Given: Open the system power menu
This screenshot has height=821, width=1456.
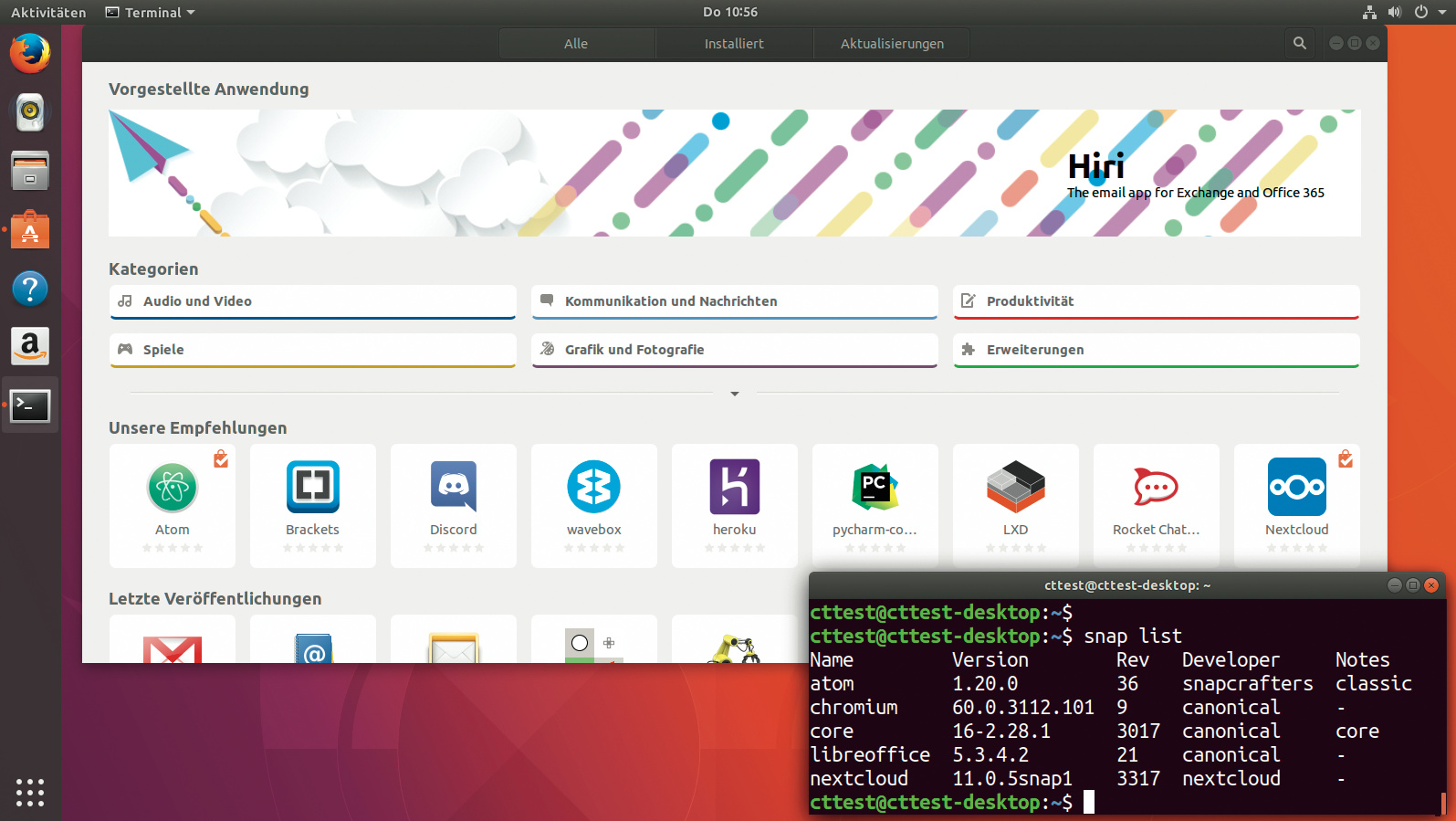Looking at the screenshot, I should (1428, 12).
